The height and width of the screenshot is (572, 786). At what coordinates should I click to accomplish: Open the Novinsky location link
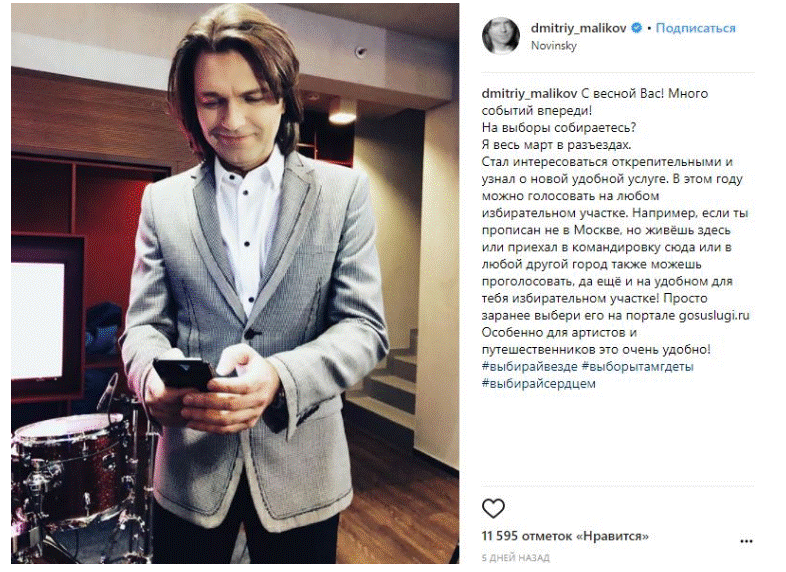(553, 46)
